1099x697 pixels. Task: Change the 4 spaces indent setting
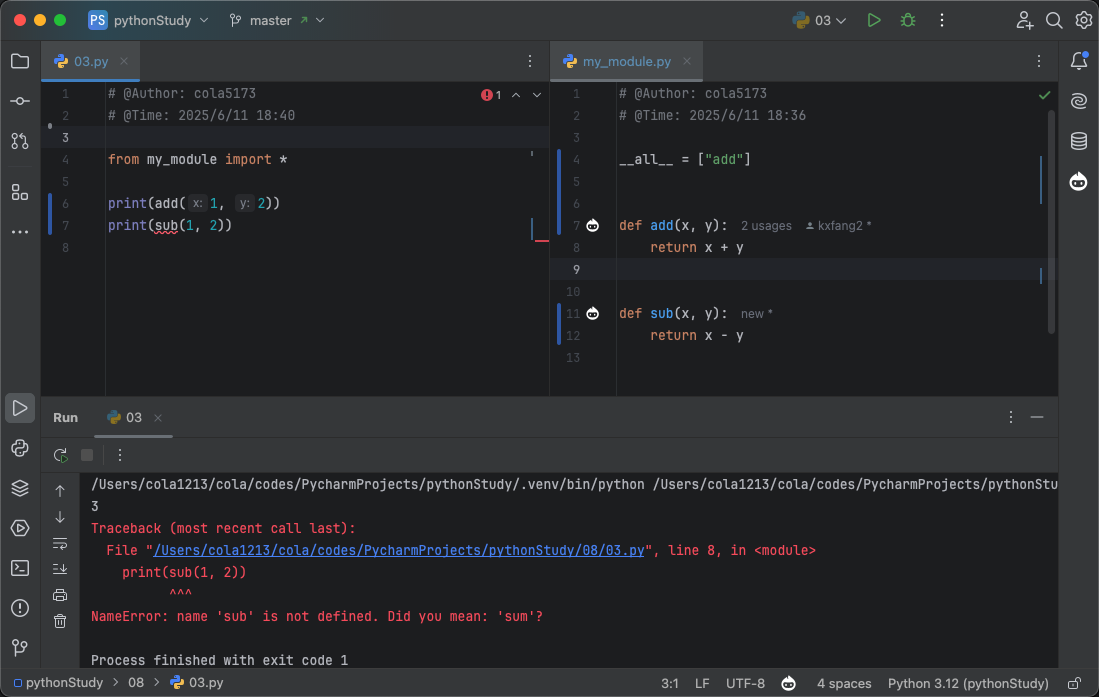coord(844,683)
